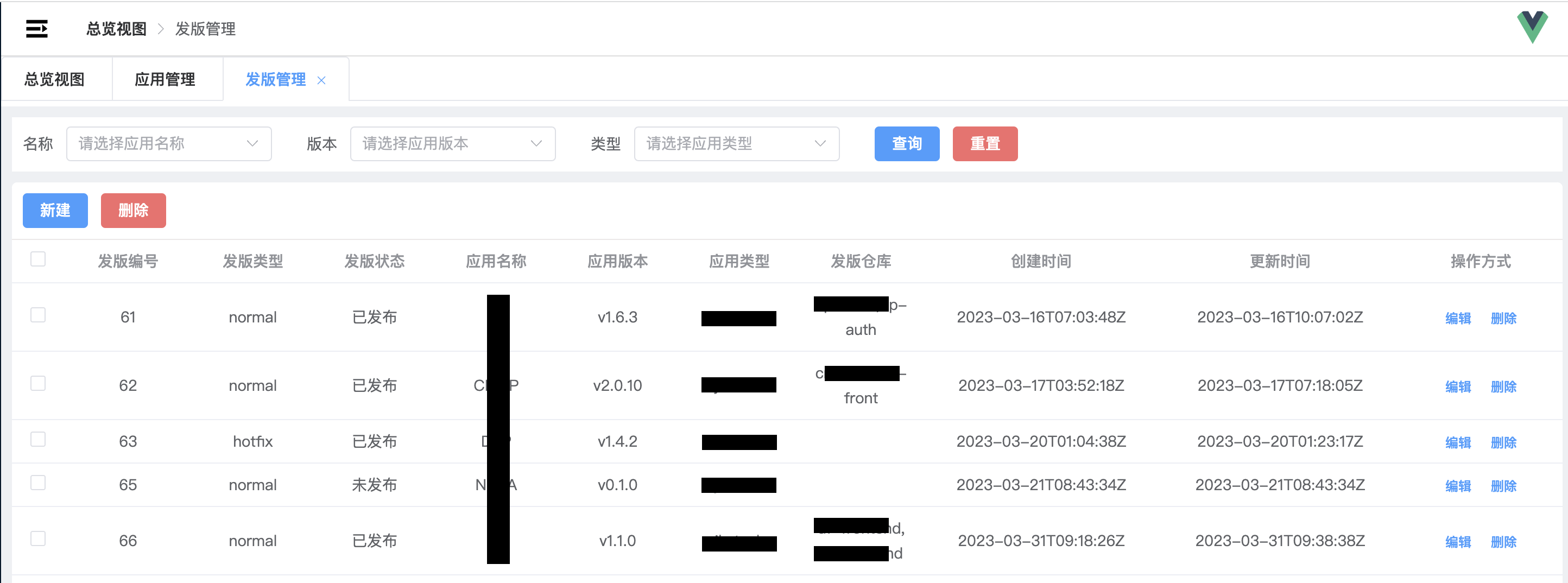
Task: Click update time 2023-03-17T07:18:05Z
Action: [1280, 385]
